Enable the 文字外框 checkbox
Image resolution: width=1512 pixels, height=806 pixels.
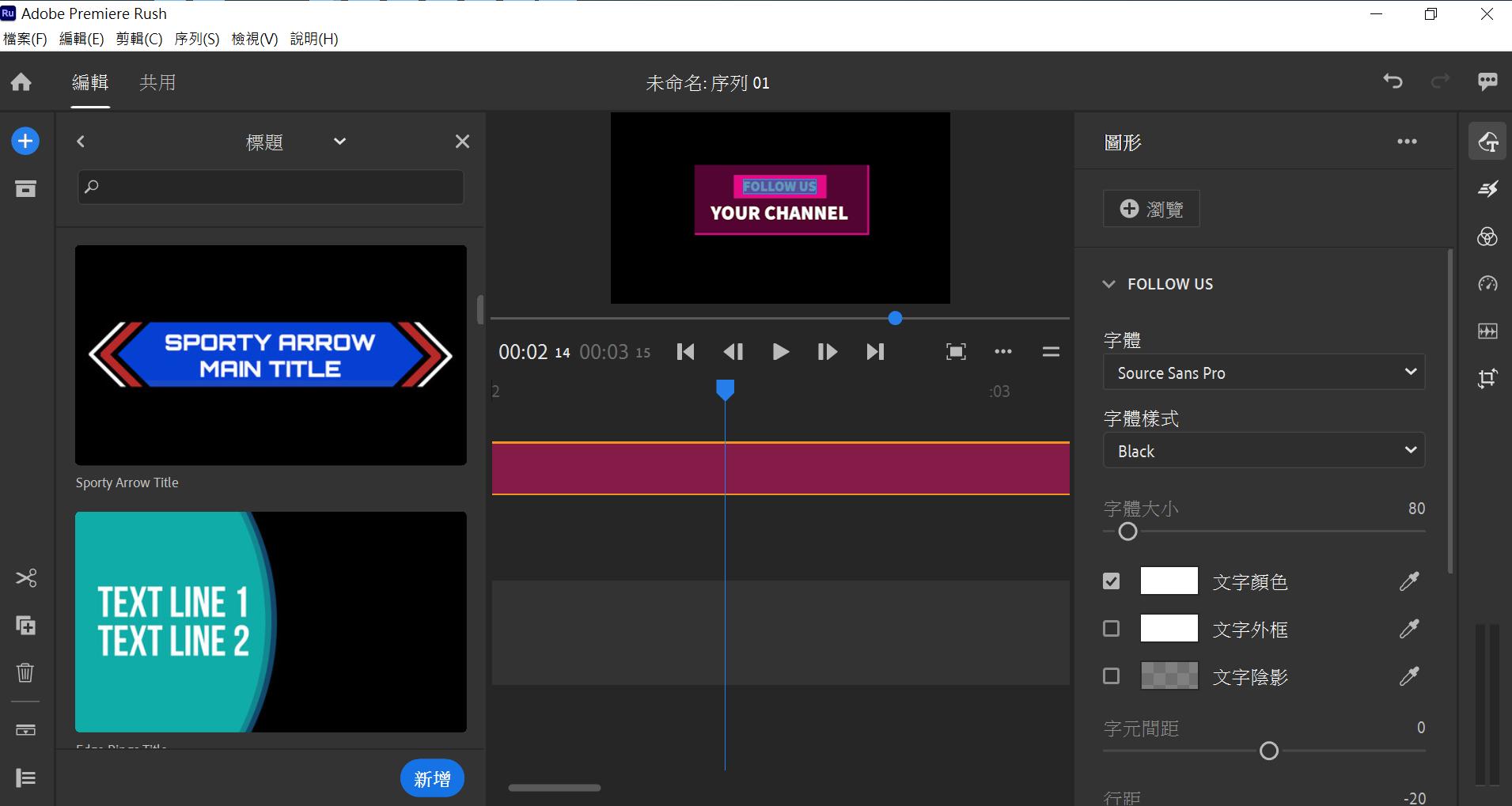1112,629
